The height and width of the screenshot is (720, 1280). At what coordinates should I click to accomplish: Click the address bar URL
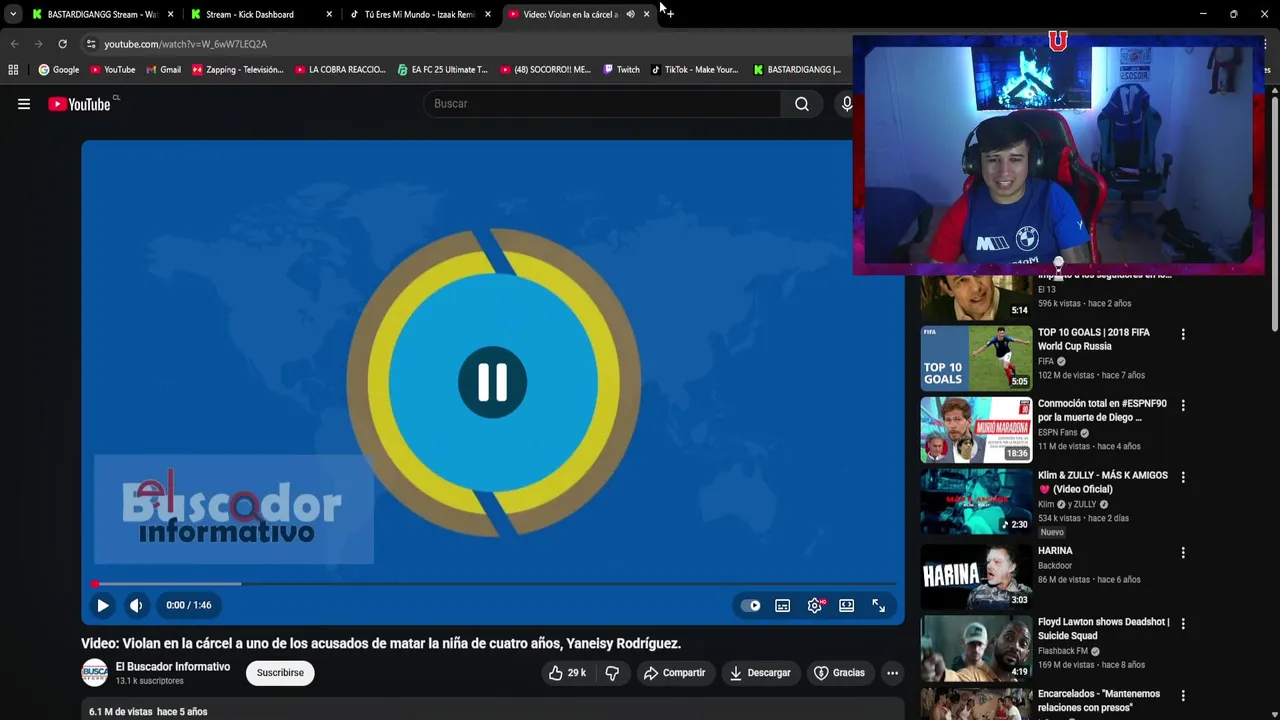pyautogui.click(x=186, y=44)
